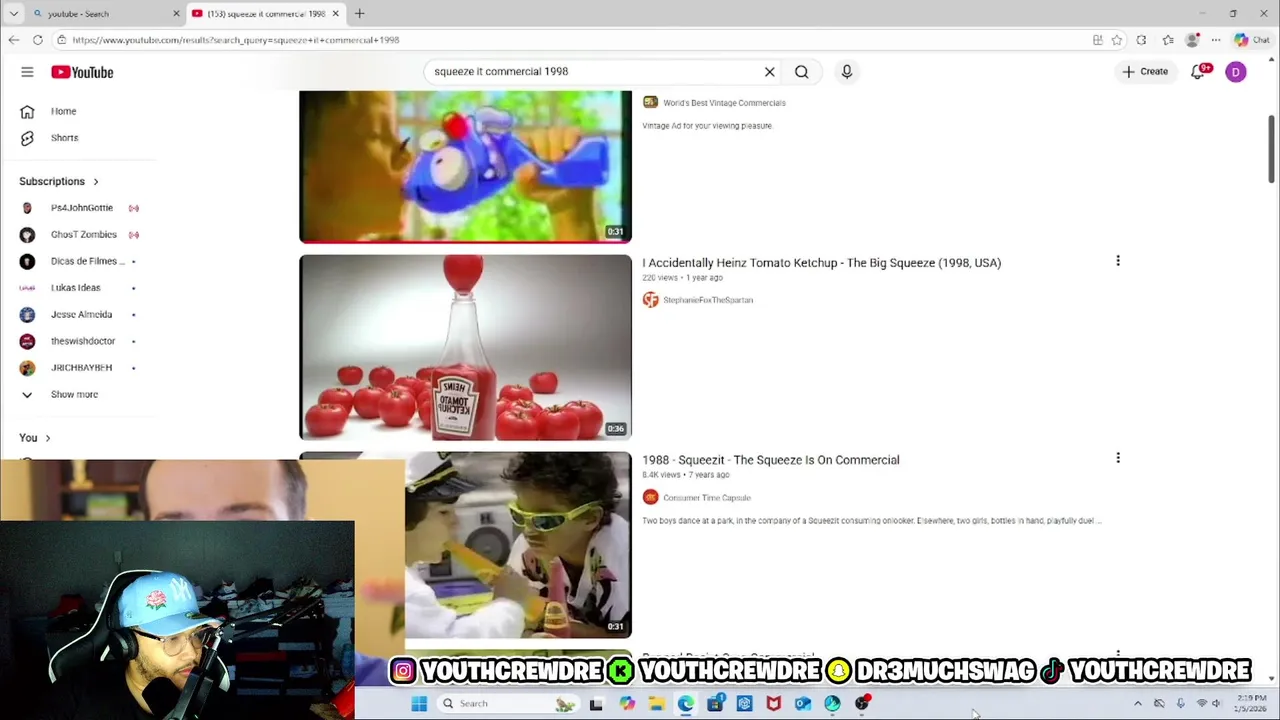Screen dimensions: 1280x720
Task: Open the Wi-Fi network icon in tray
Action: tap(1201, 703)
